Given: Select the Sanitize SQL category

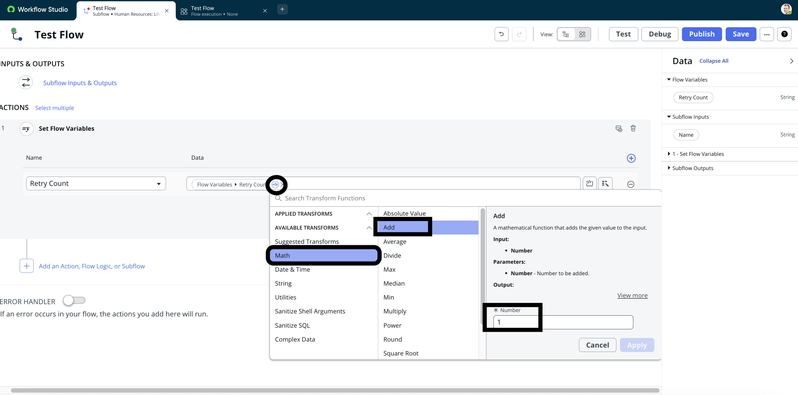Looking at the screenshot, I should [x=324, y=325].
